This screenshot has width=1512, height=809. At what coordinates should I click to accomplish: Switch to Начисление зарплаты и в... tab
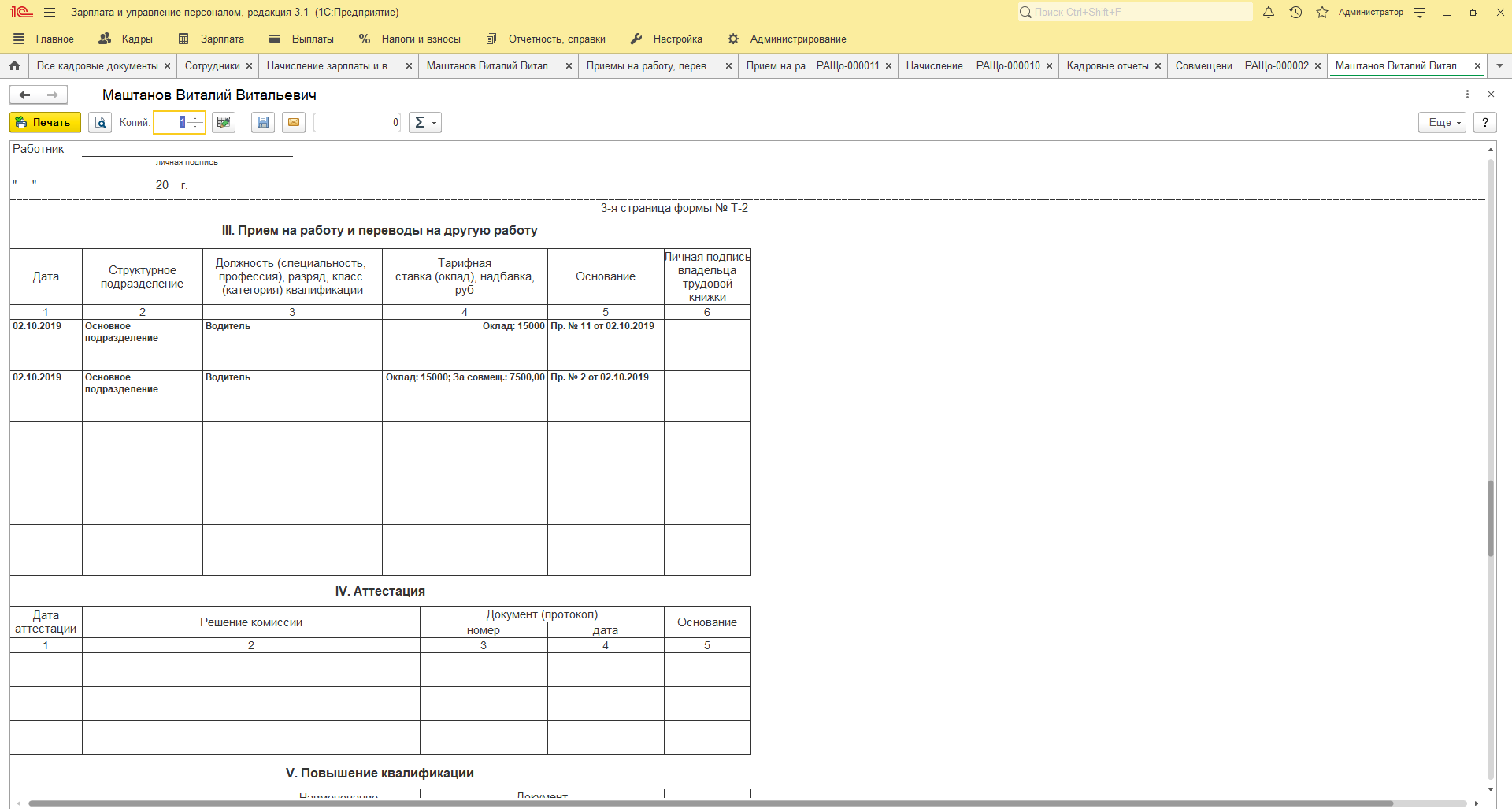332,66
